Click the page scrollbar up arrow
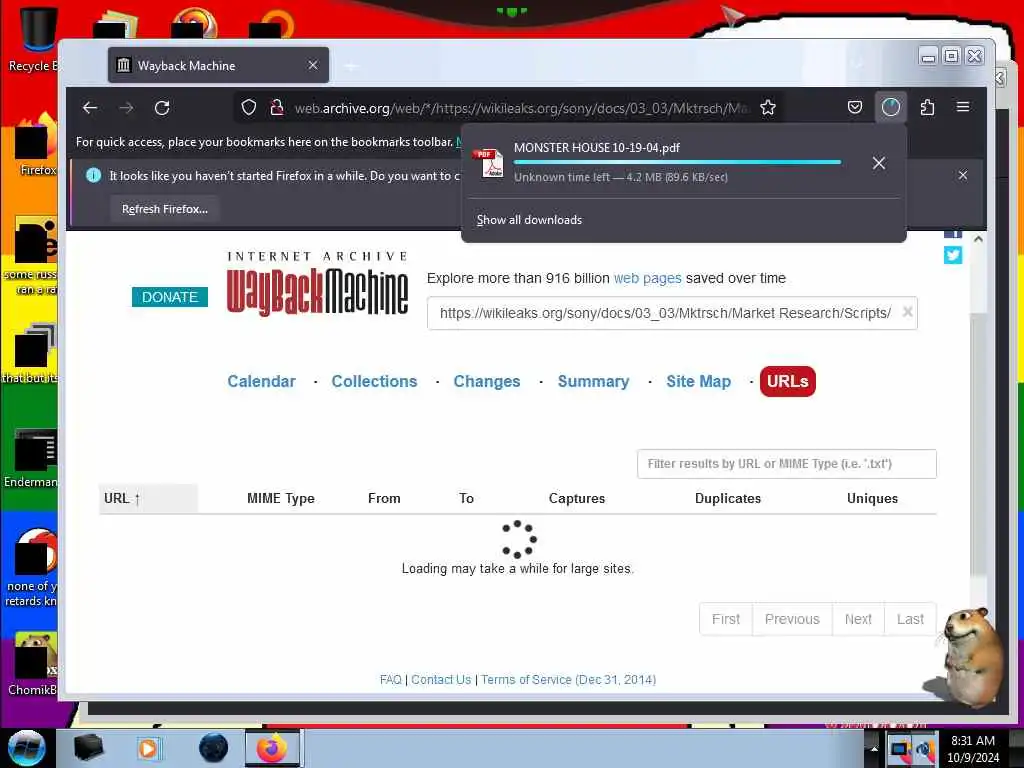 [x=978, y=239]
